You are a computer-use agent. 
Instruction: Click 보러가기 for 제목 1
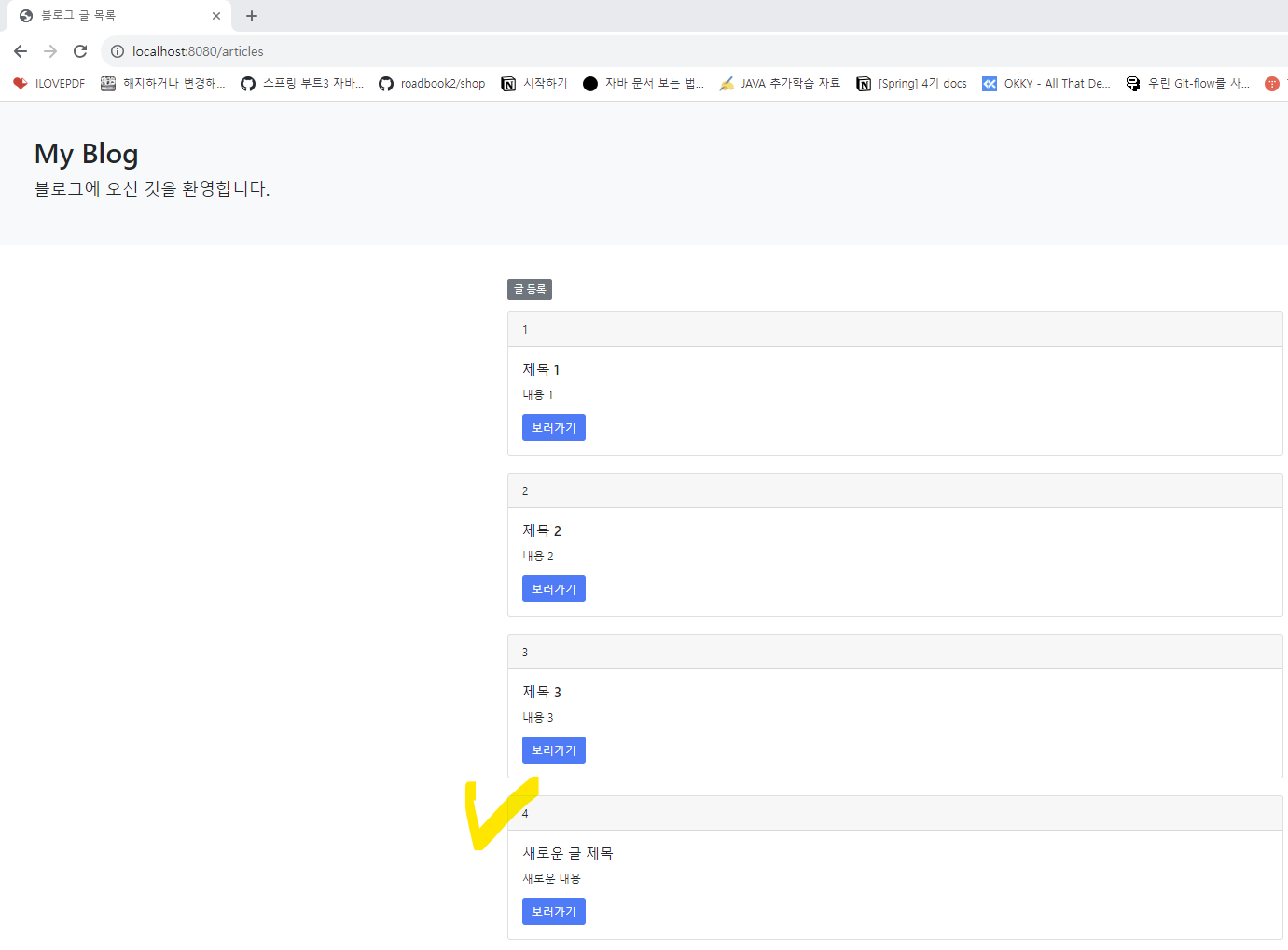[554, 428]
